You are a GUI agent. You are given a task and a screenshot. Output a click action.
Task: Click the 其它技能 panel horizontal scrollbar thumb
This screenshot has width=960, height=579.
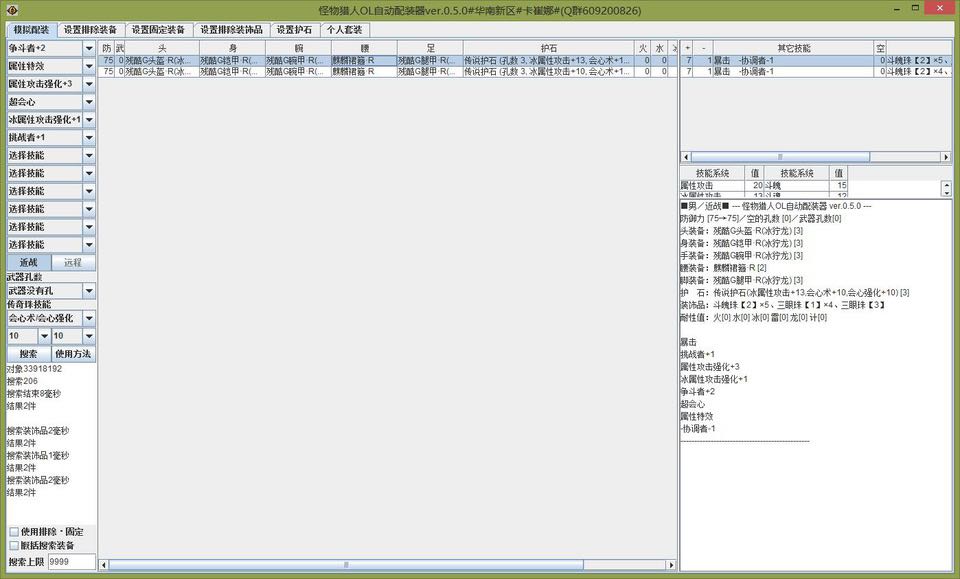780,157
